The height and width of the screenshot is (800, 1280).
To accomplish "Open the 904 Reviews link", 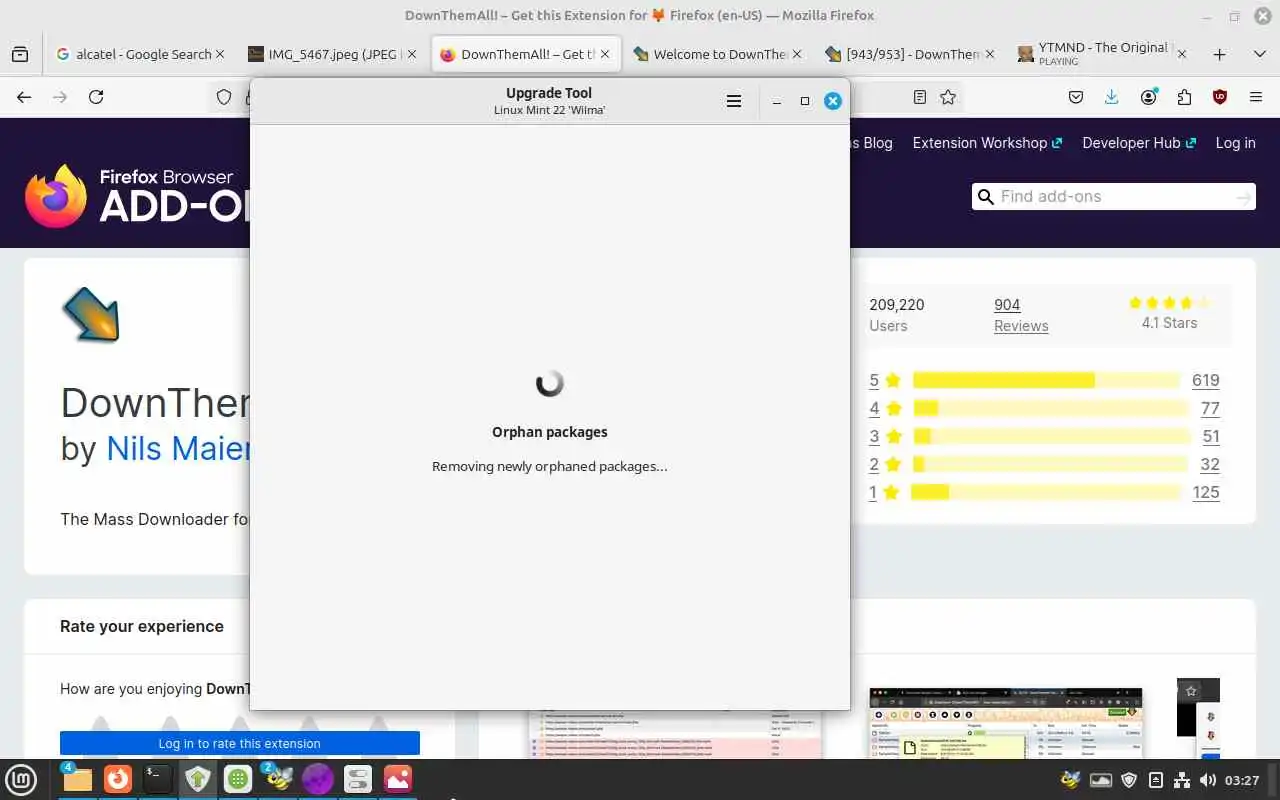I will [x=1021, y=315].
